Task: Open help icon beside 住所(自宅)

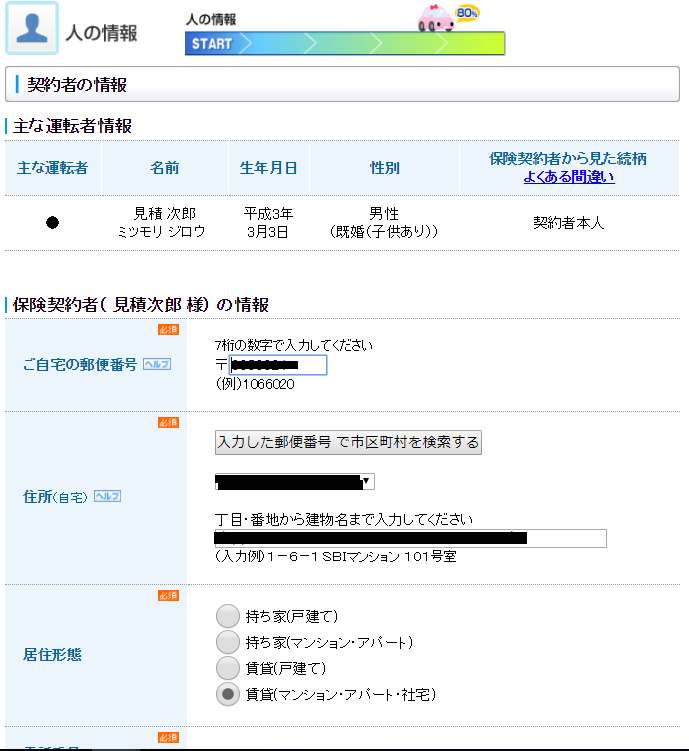Action: tap(107, 496)
